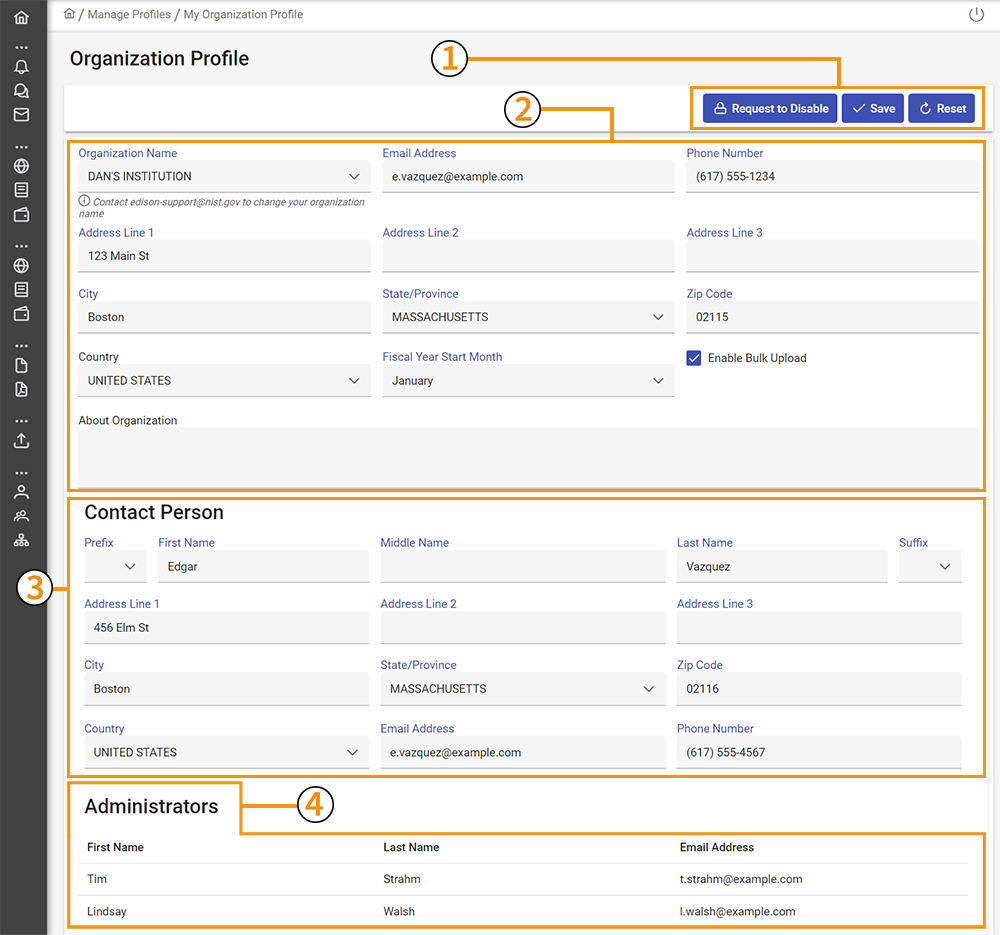Open the multi-user group icon in sidebar
This screenshot has height=935, width=1000.
click(21, 516)
